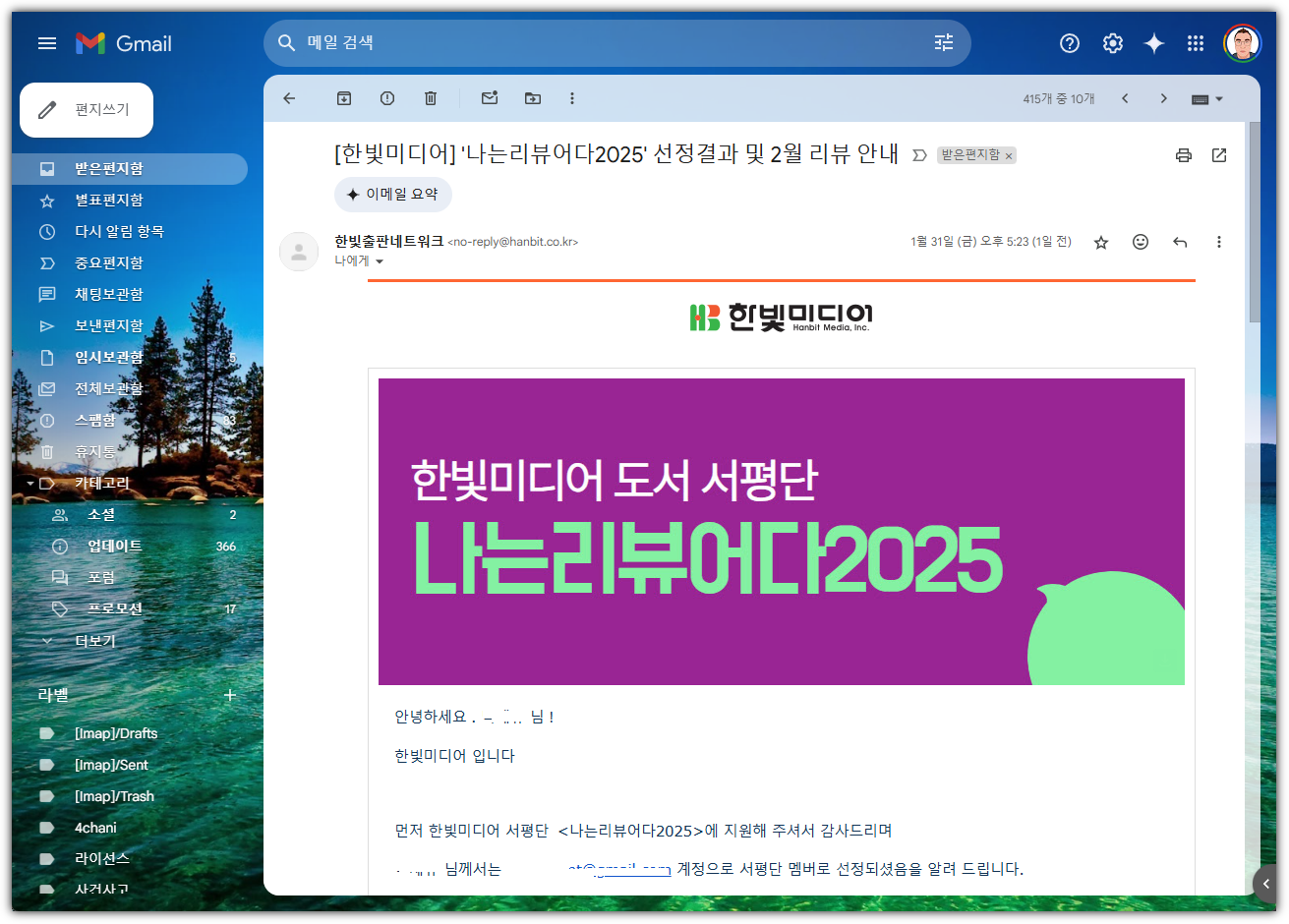This screenshot has height=924, width=1289.
Task: Open the account profile avatar
Action: pos(1243,43)
